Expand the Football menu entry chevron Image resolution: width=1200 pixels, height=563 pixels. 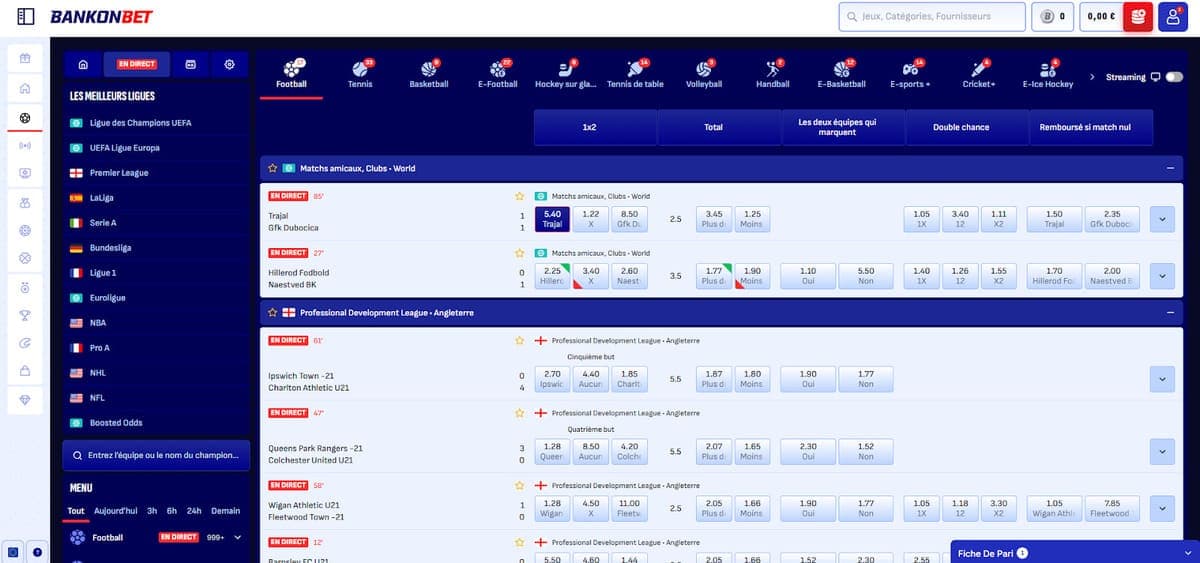[x=238, y=537]
